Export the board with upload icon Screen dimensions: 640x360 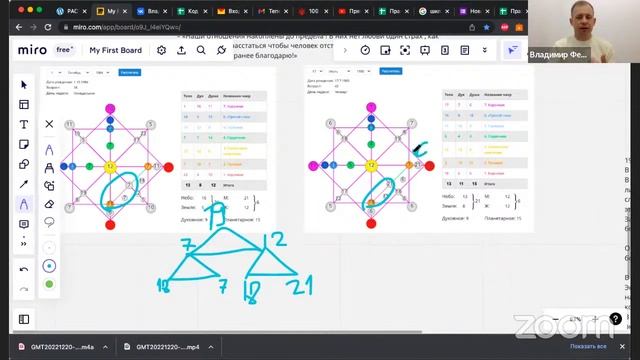[x=182, y=50]
